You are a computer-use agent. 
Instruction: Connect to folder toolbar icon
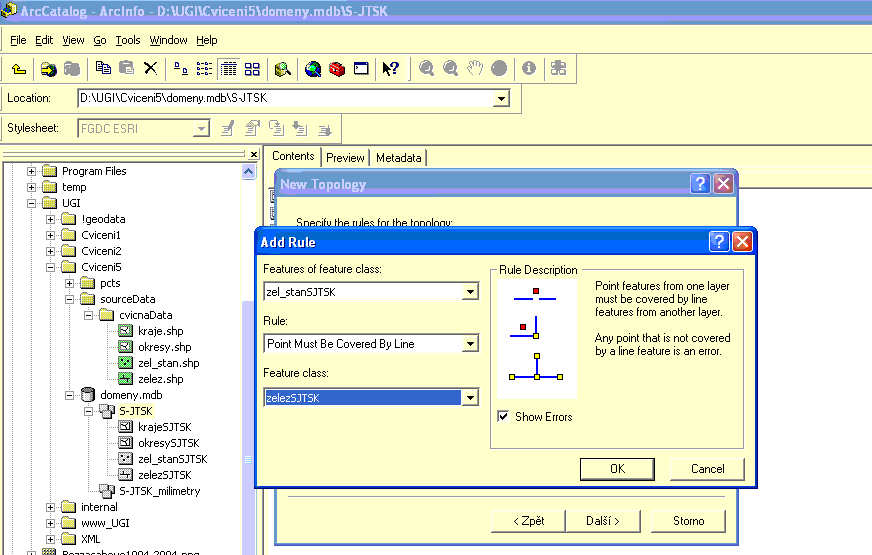coord(49,68)
